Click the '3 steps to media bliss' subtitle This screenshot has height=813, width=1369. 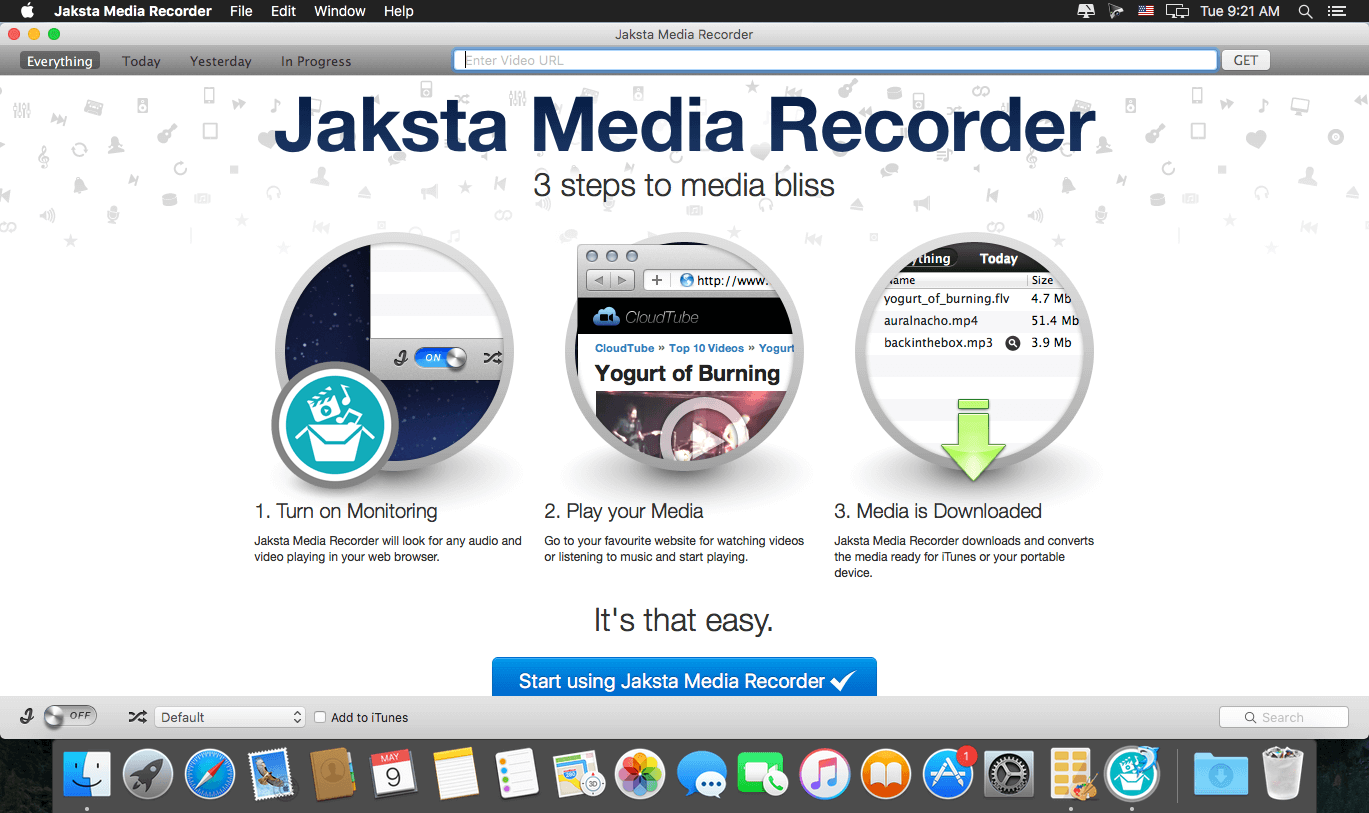[x=684, y=185]
